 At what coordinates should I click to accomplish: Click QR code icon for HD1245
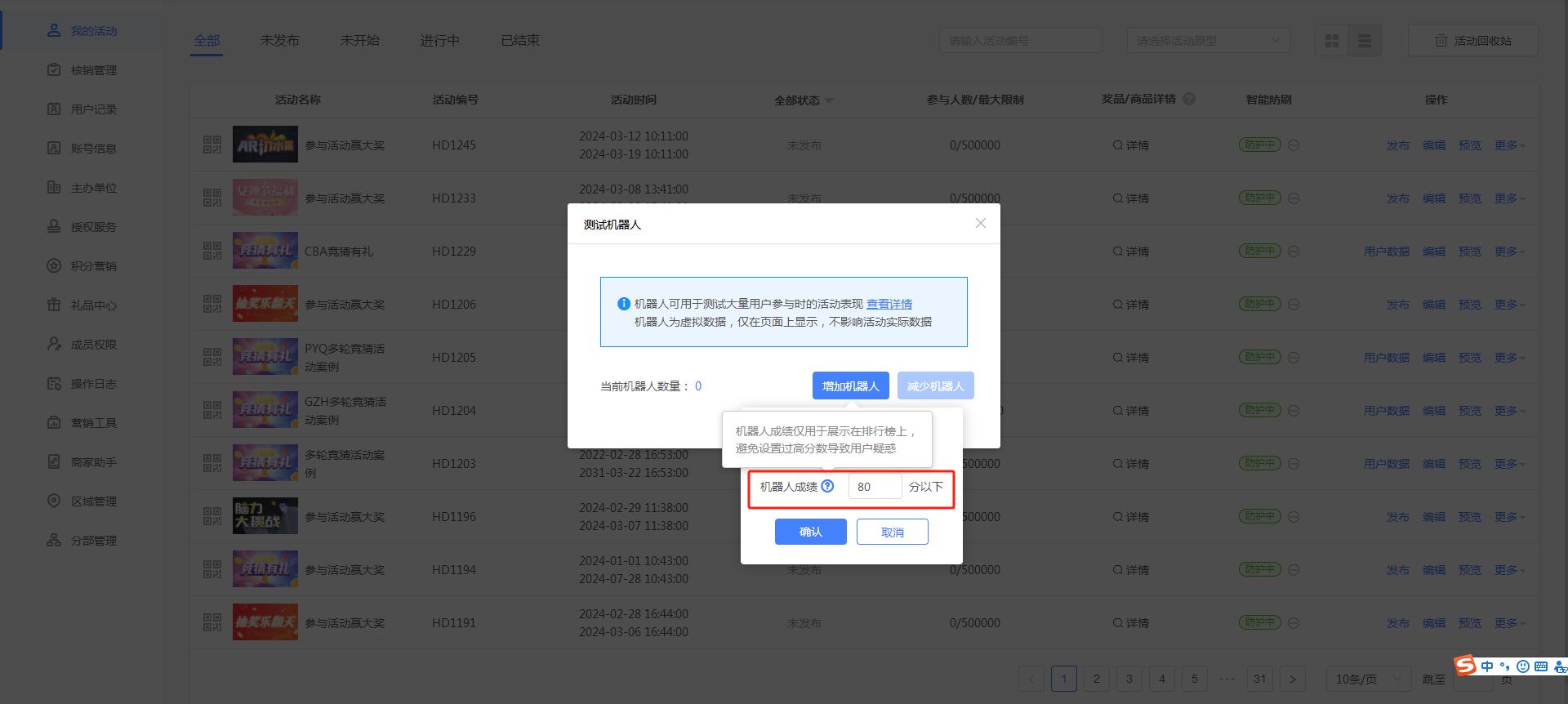[212, 145]
